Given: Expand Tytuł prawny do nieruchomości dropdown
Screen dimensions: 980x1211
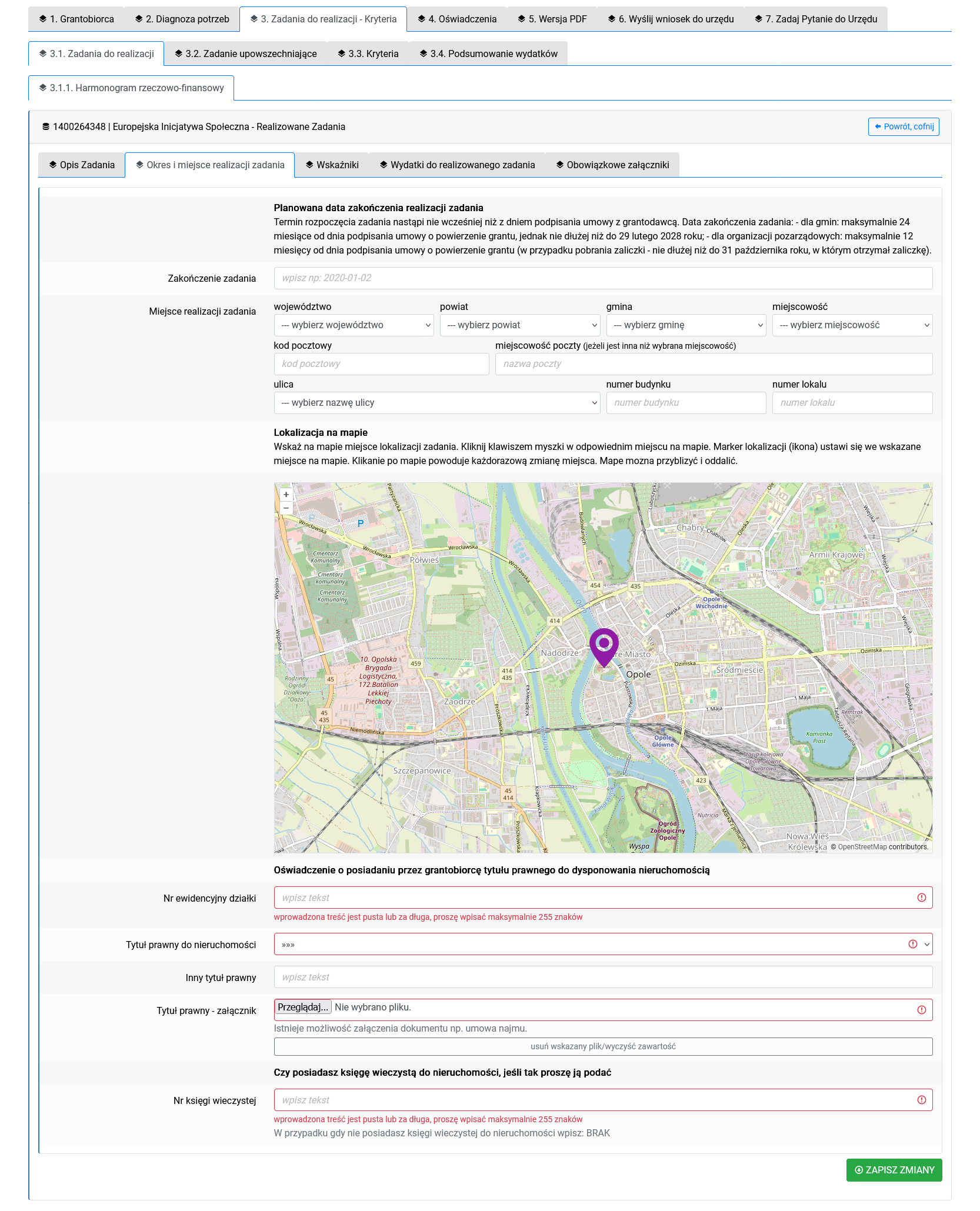Looking at the screenshot, I should coord(603,945).
